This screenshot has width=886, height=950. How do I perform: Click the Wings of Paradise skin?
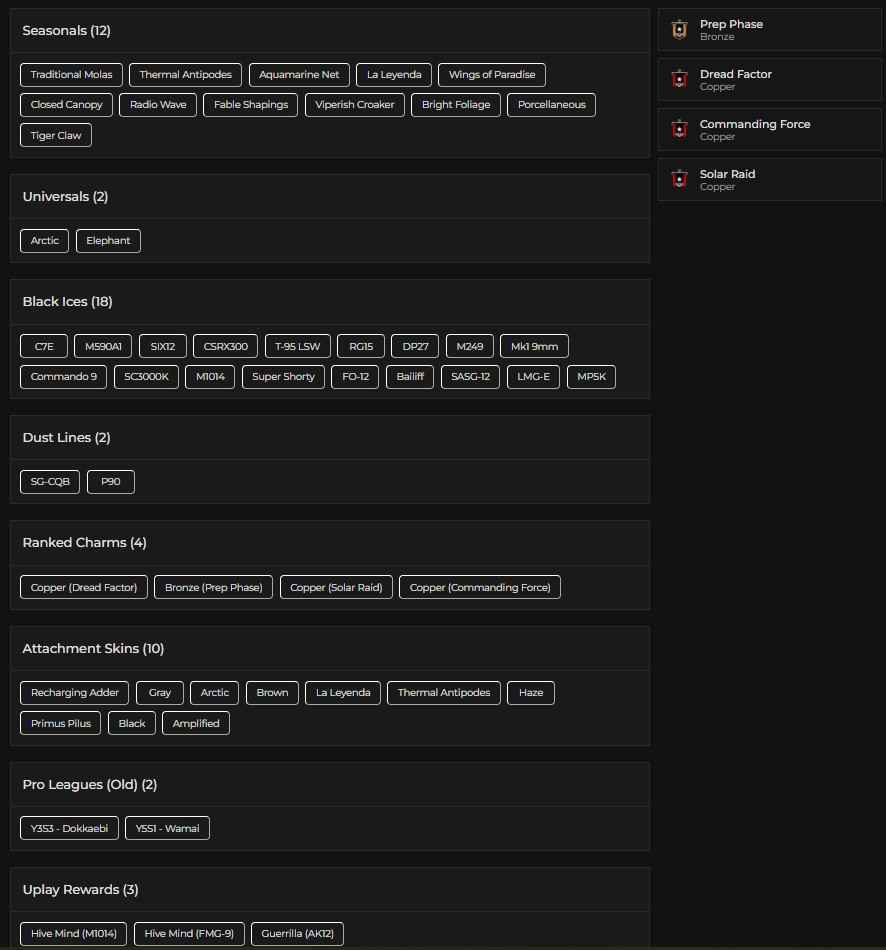click(492, 74)
